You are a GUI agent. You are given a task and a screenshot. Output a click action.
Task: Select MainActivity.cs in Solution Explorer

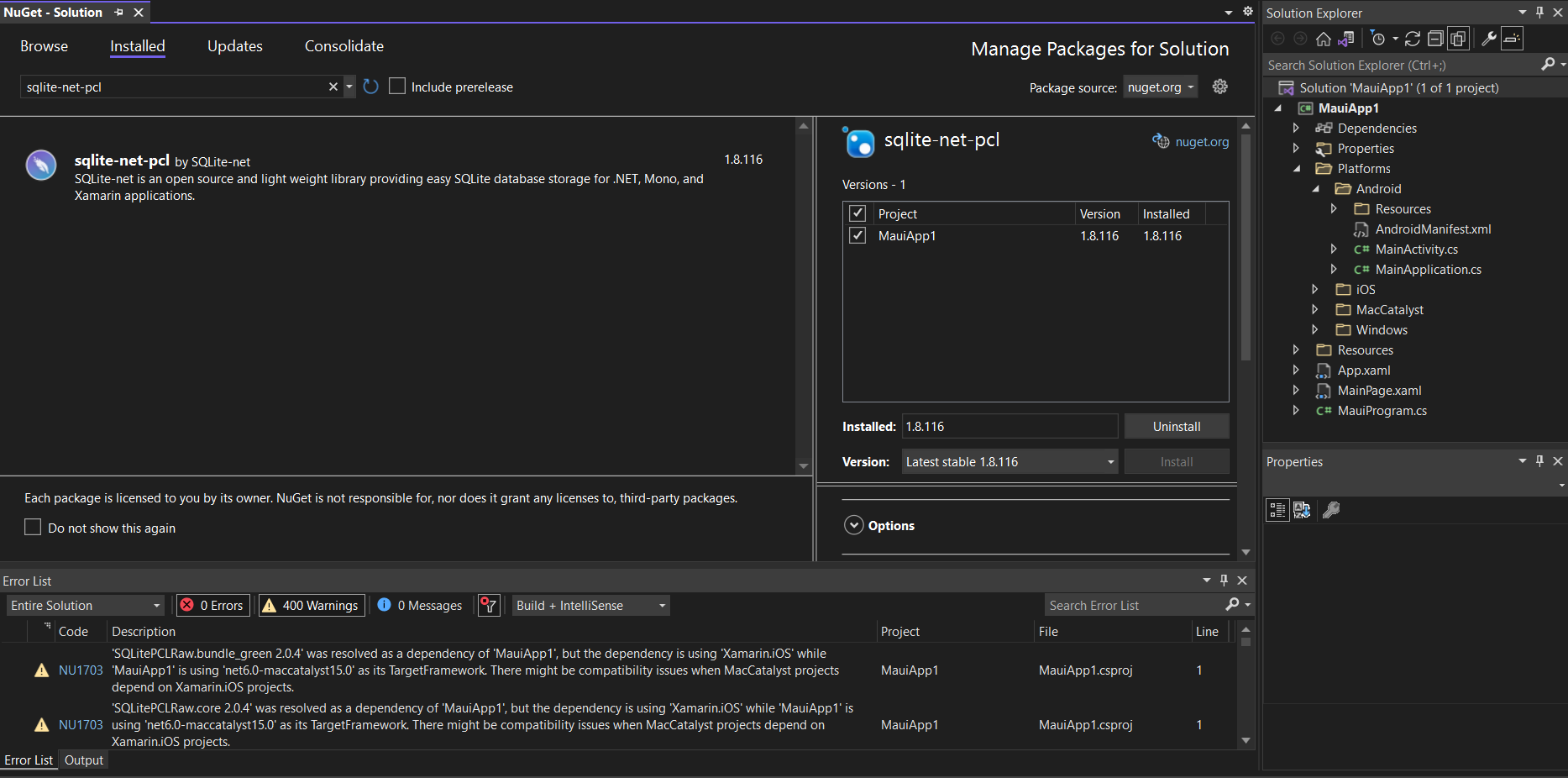[x=1416, y=250]
